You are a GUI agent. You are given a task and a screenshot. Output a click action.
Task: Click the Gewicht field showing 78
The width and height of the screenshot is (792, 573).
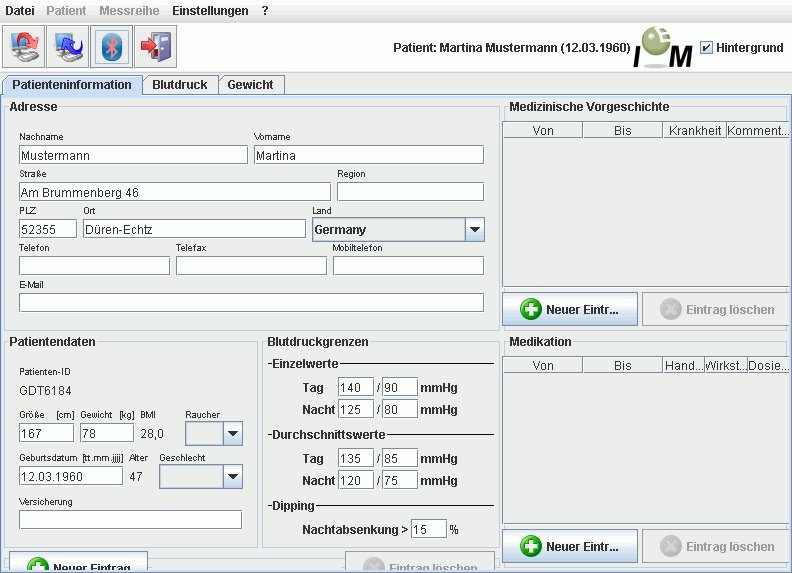(107, 433)
